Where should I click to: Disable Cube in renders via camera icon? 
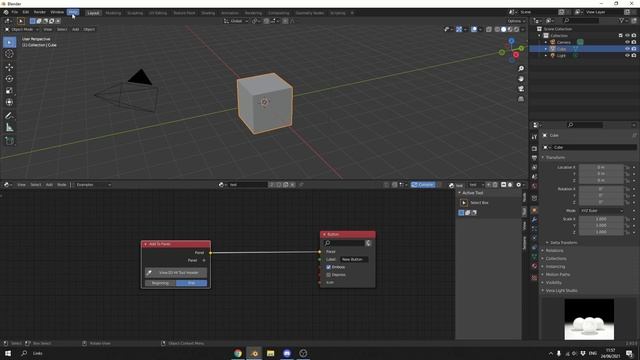(634, 49)
